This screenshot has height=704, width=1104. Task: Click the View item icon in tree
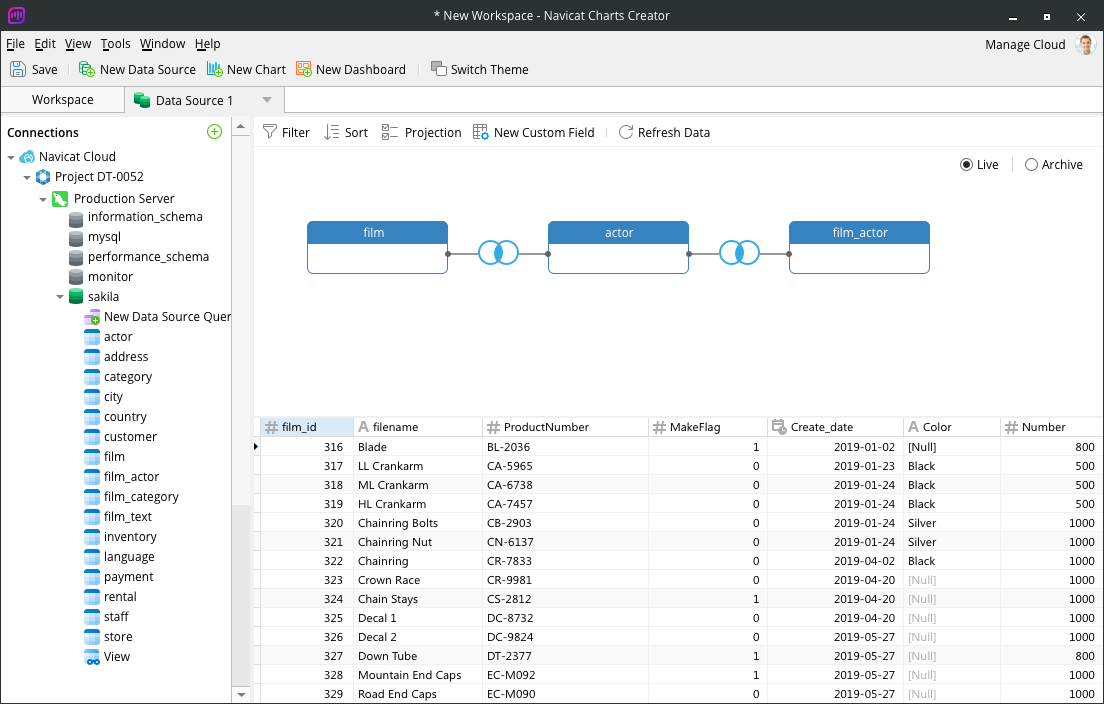[92, 658]
